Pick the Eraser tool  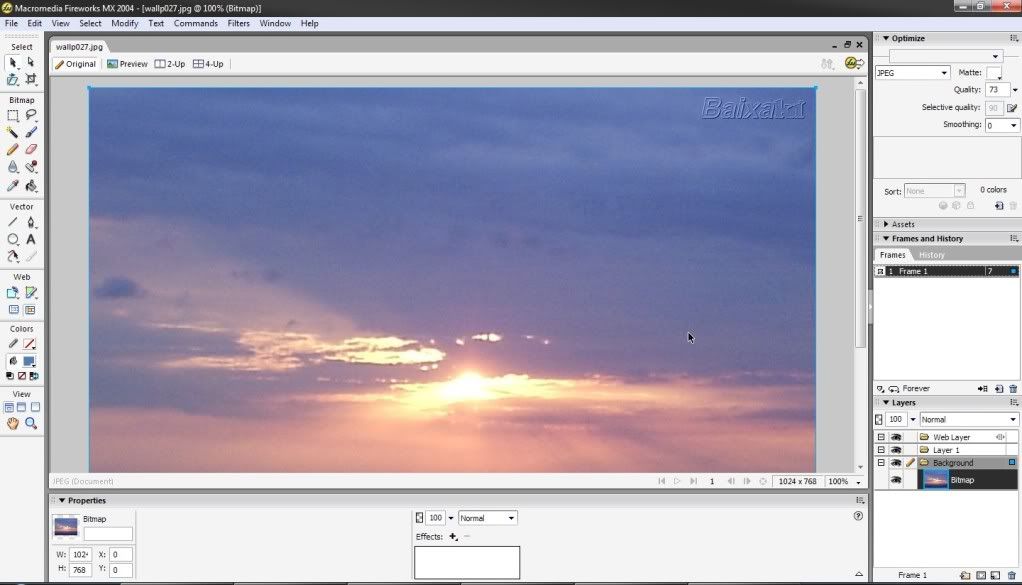coord(31,149)
